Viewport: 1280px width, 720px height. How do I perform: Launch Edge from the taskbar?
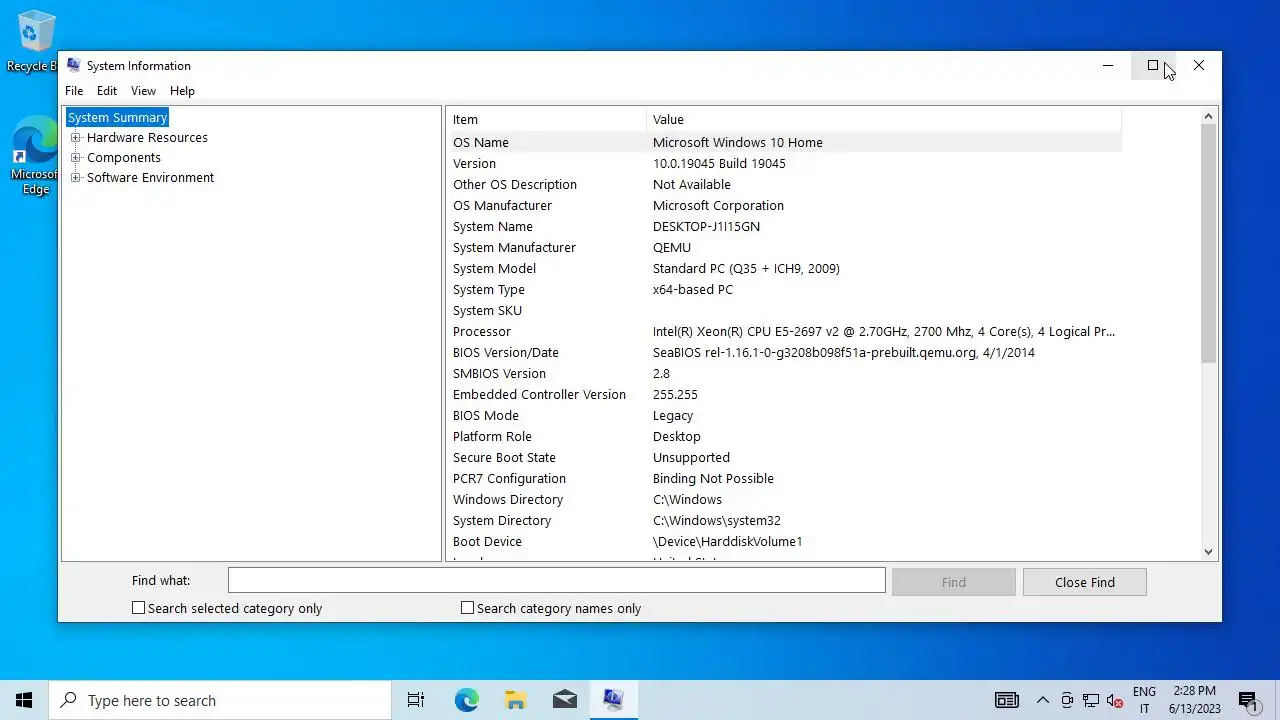pyautogui.click(x=466, y=700)
